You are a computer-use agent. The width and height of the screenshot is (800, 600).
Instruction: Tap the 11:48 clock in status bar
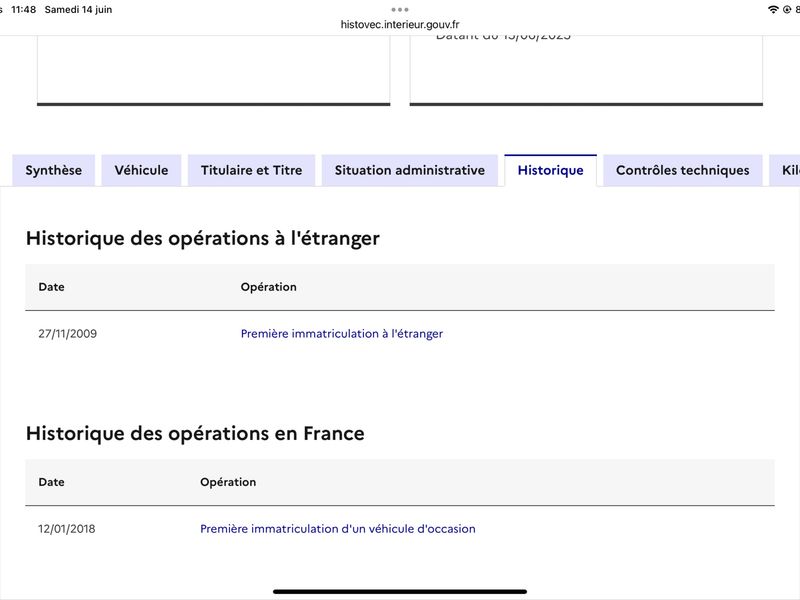point(23,10)
